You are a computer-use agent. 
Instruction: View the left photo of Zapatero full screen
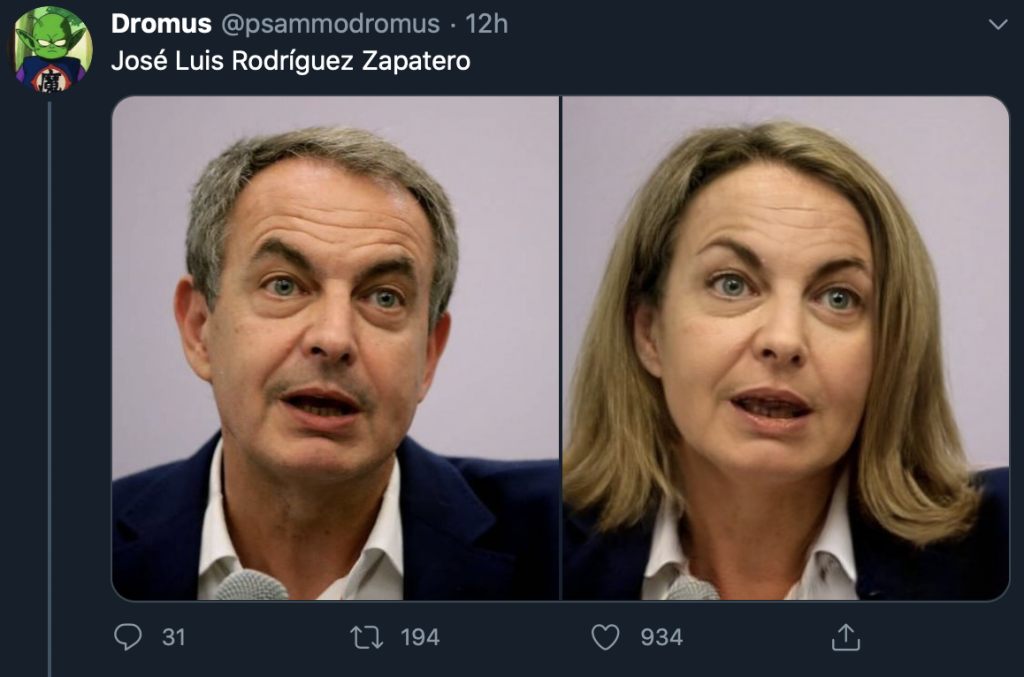coord(330,345)
